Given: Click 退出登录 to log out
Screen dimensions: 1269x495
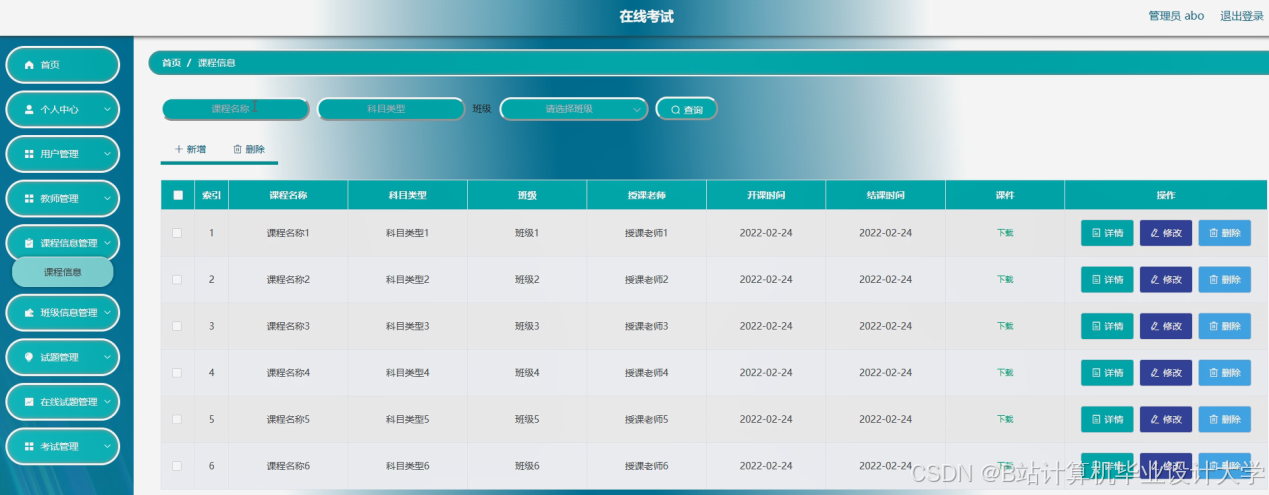Looking at the screenshot, I should (x=1242, y=16).
